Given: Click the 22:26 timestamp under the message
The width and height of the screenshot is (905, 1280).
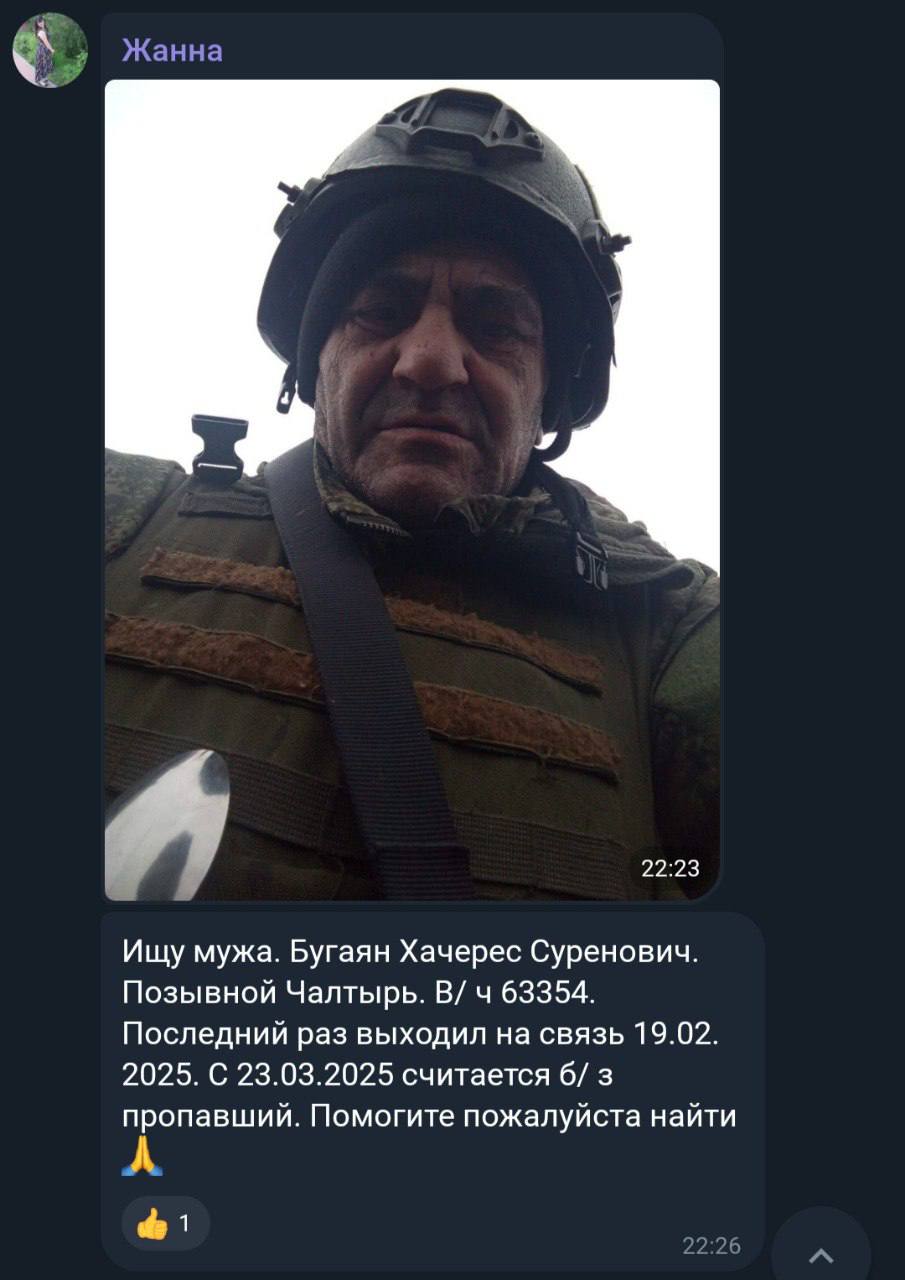Looking at the screenshot, I should [x=711, y=1245].
